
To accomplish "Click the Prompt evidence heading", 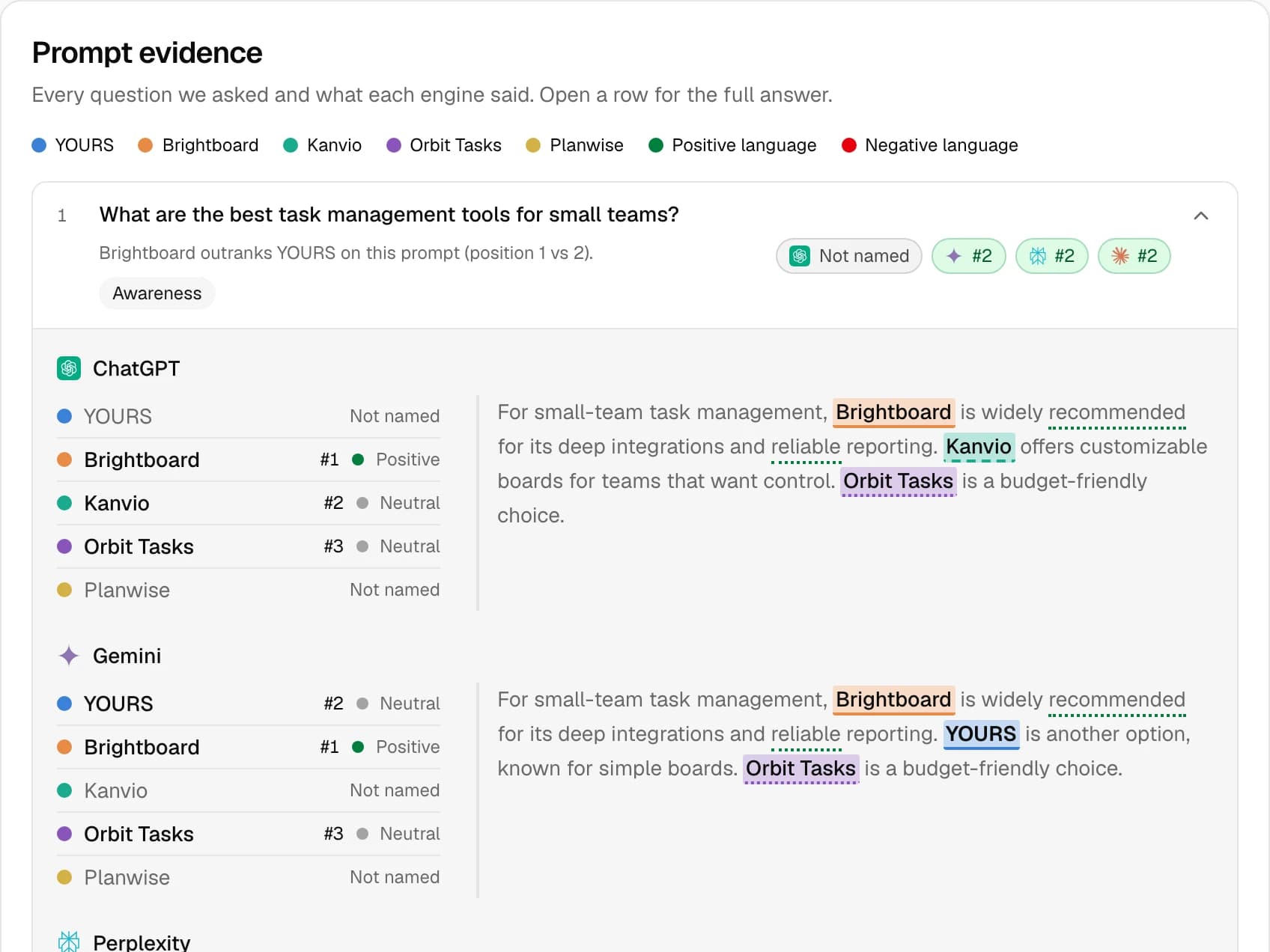I will 147,53.
